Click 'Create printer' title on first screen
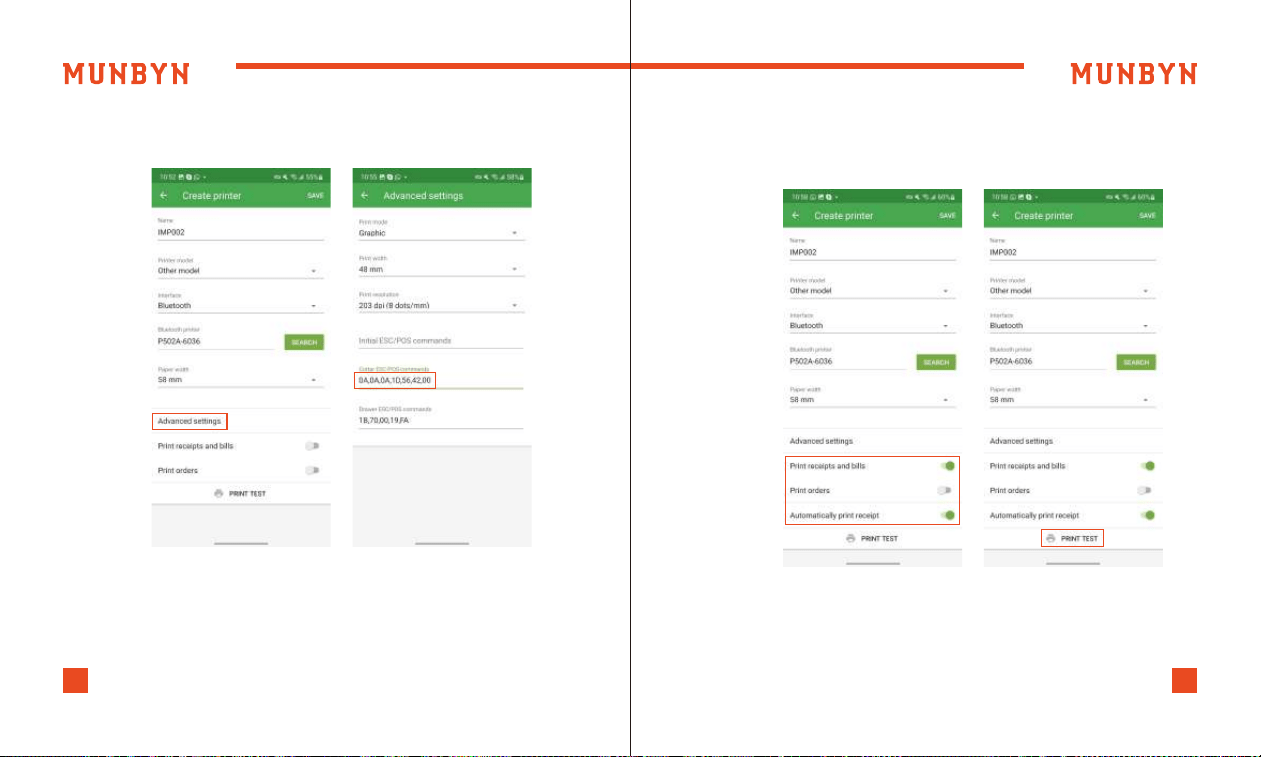Viewport: 1261px width, 757px height. [212, 196]
